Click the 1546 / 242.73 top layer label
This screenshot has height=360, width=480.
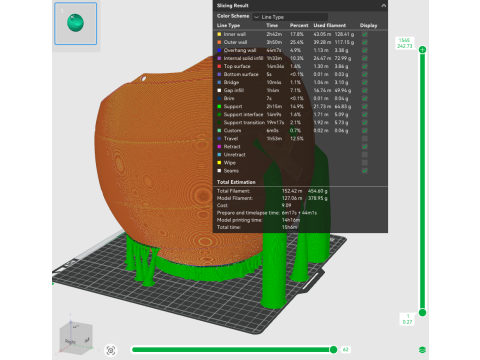[x=404, y=43]
